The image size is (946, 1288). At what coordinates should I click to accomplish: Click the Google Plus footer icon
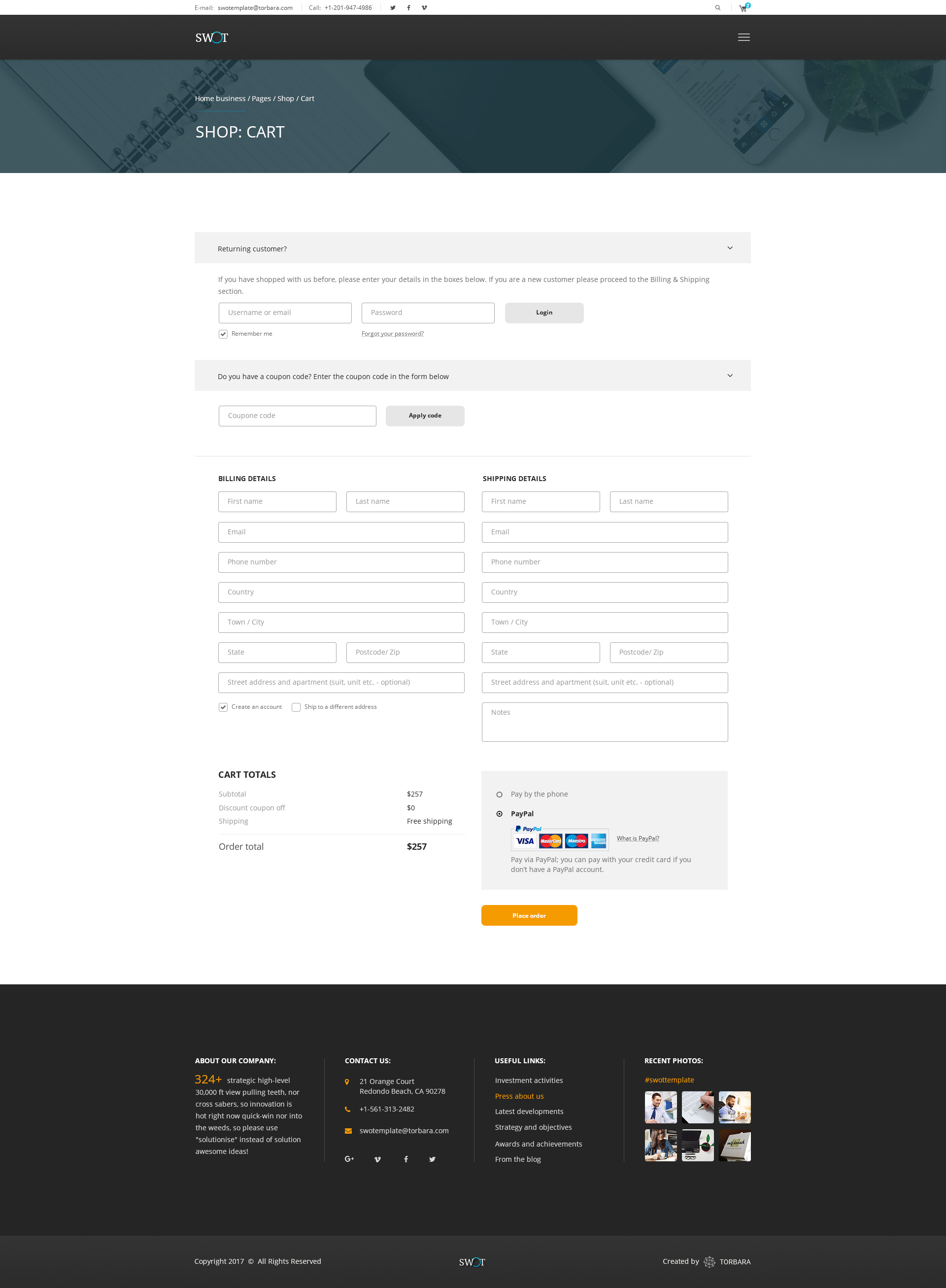(349, 1159)
